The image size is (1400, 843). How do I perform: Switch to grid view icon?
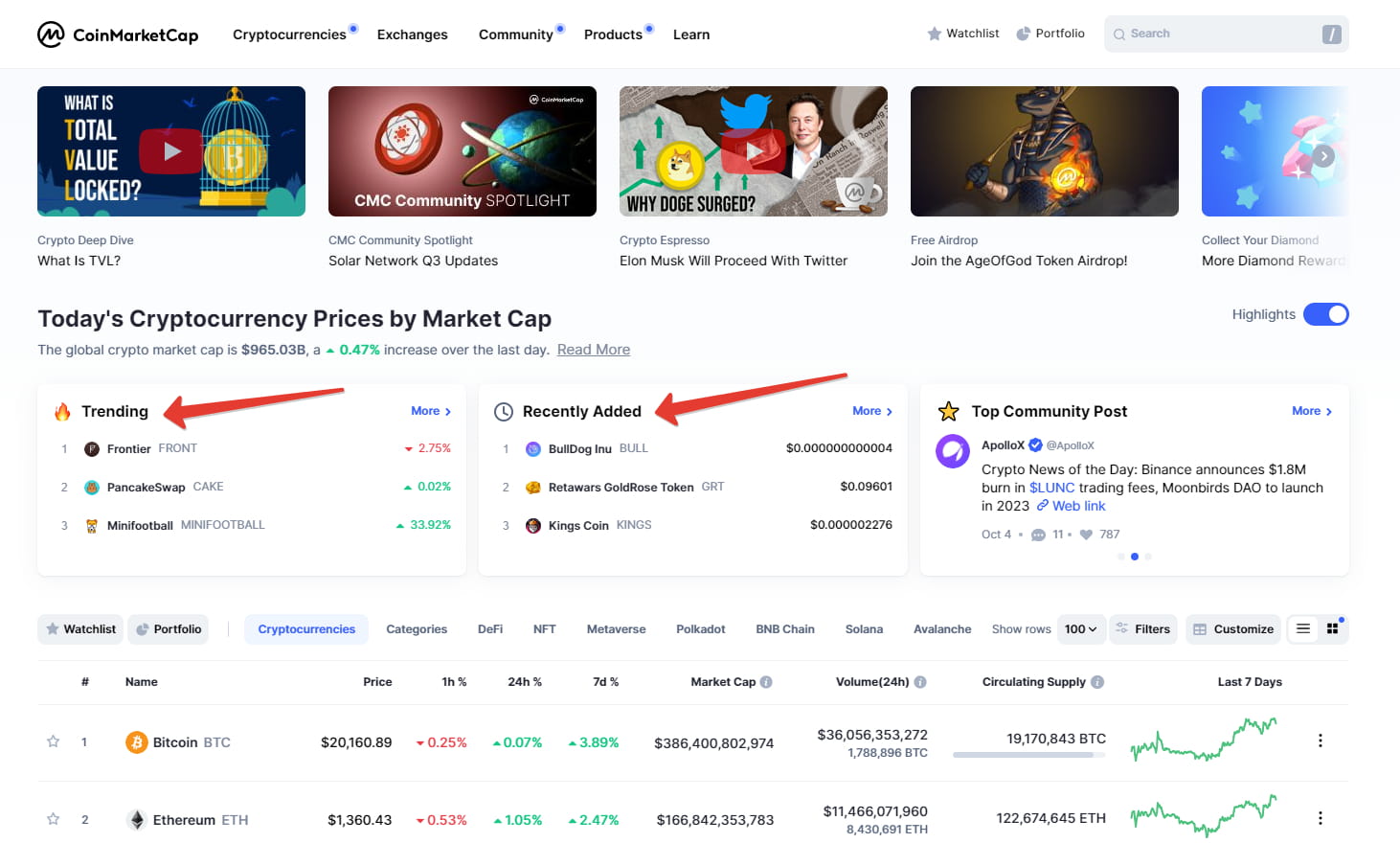(1332, 628)
